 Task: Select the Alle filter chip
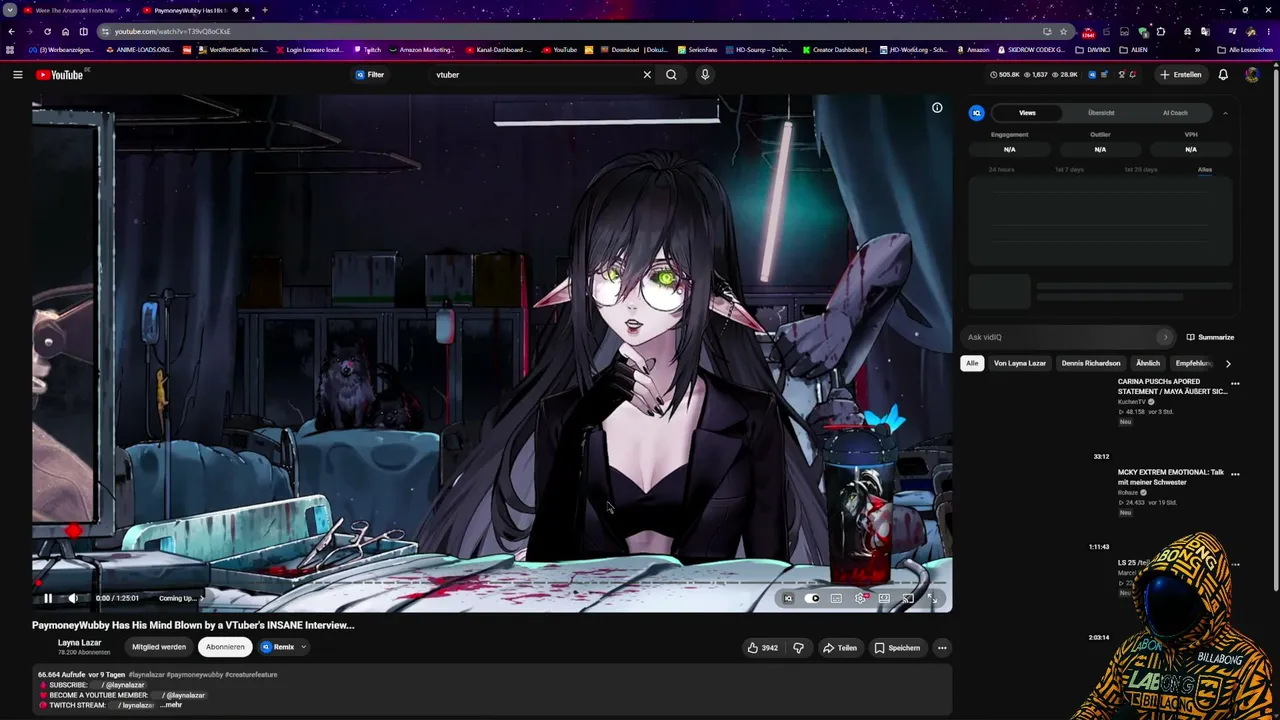point(971,363)
